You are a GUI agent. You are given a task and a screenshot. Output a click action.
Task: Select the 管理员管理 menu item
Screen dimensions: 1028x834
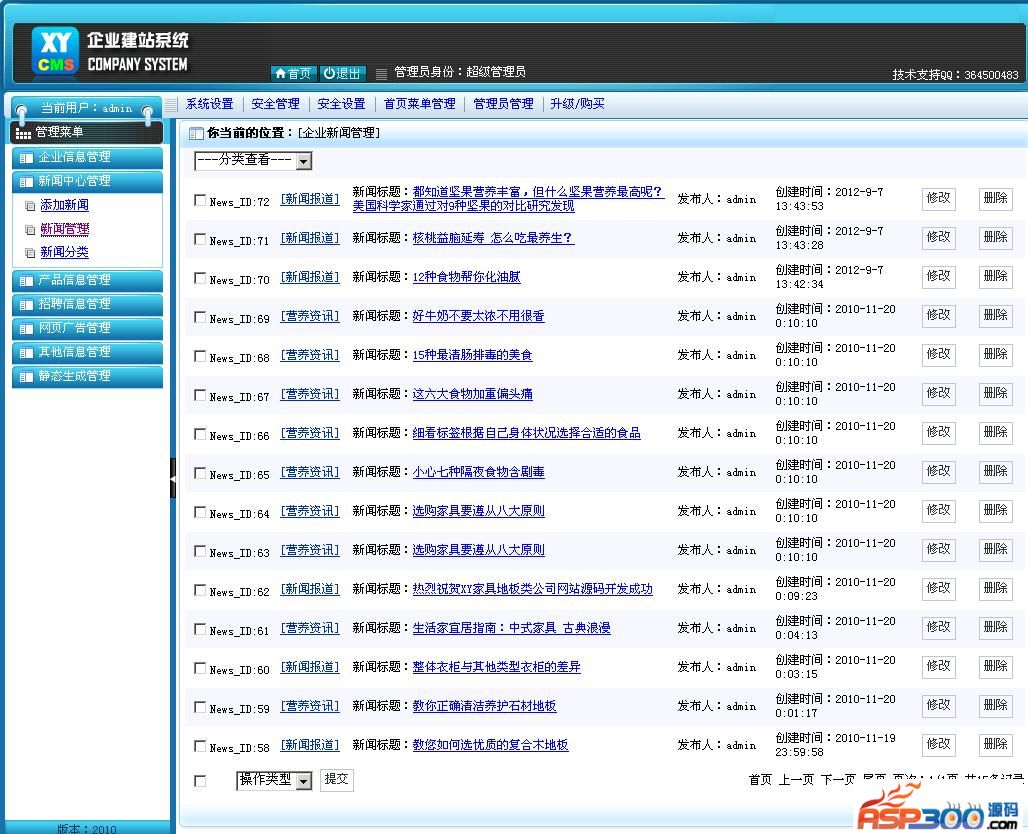click(503, 104)
